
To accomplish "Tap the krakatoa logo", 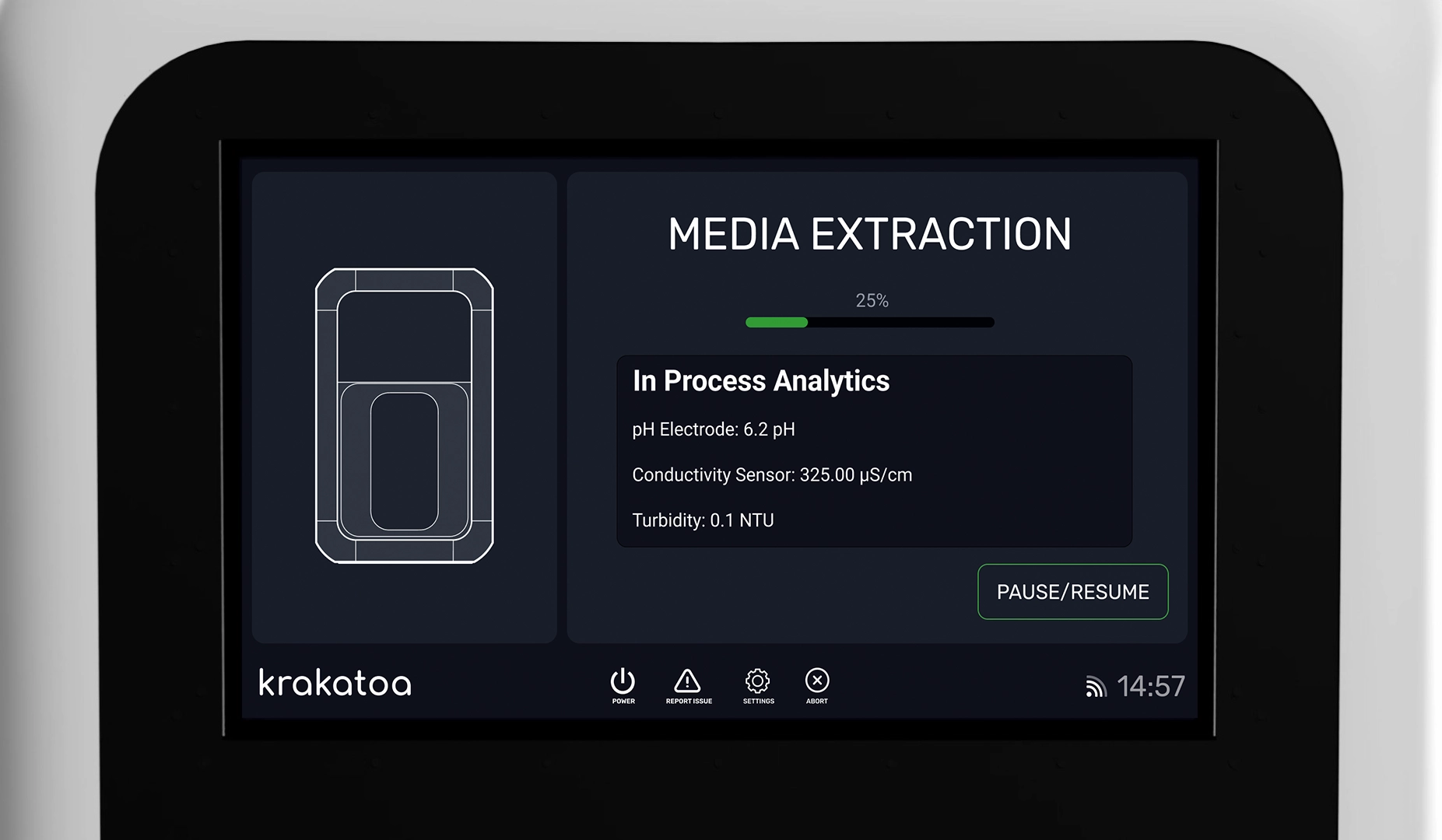I will point(333,684).
